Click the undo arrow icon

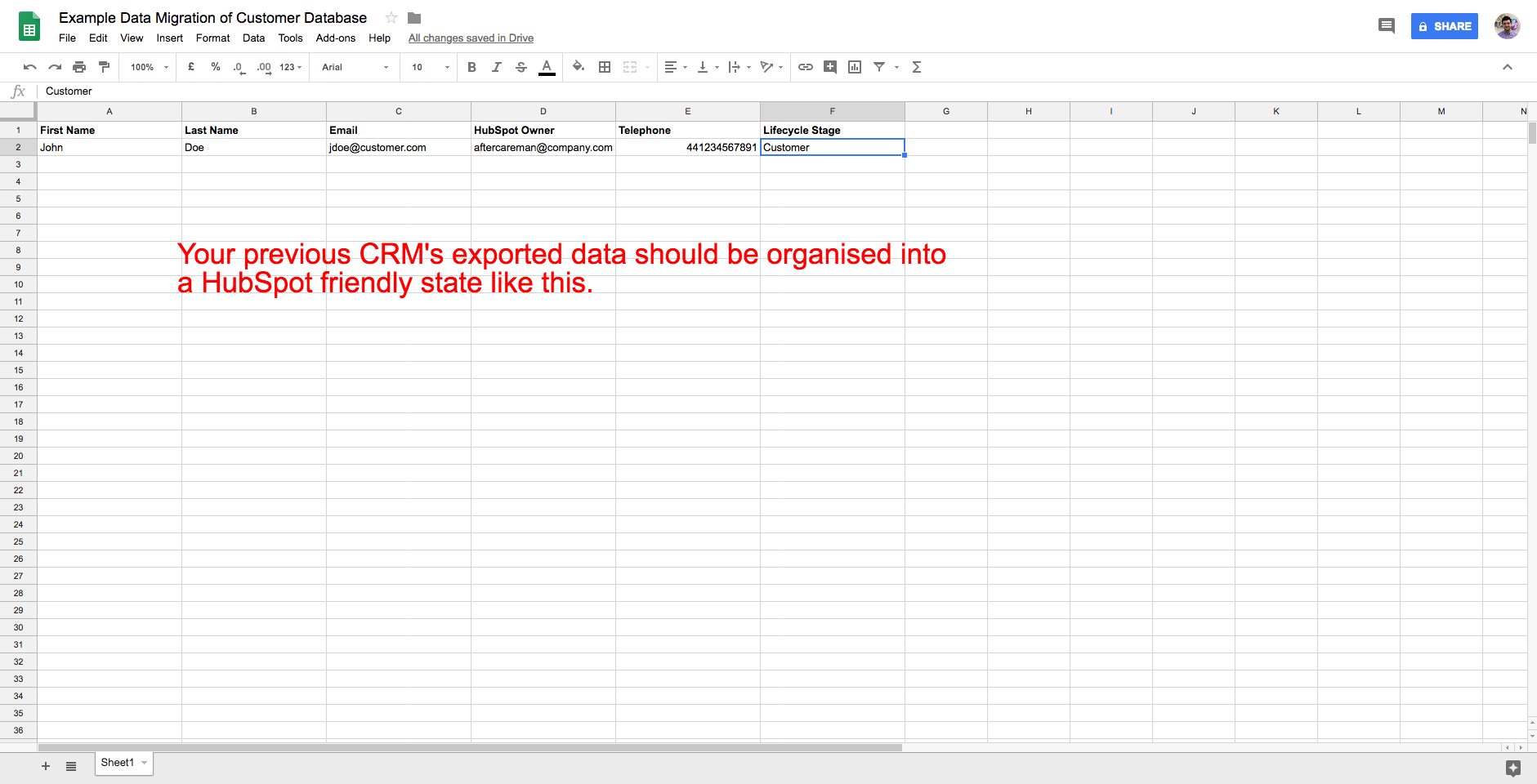tap(29, 67)
